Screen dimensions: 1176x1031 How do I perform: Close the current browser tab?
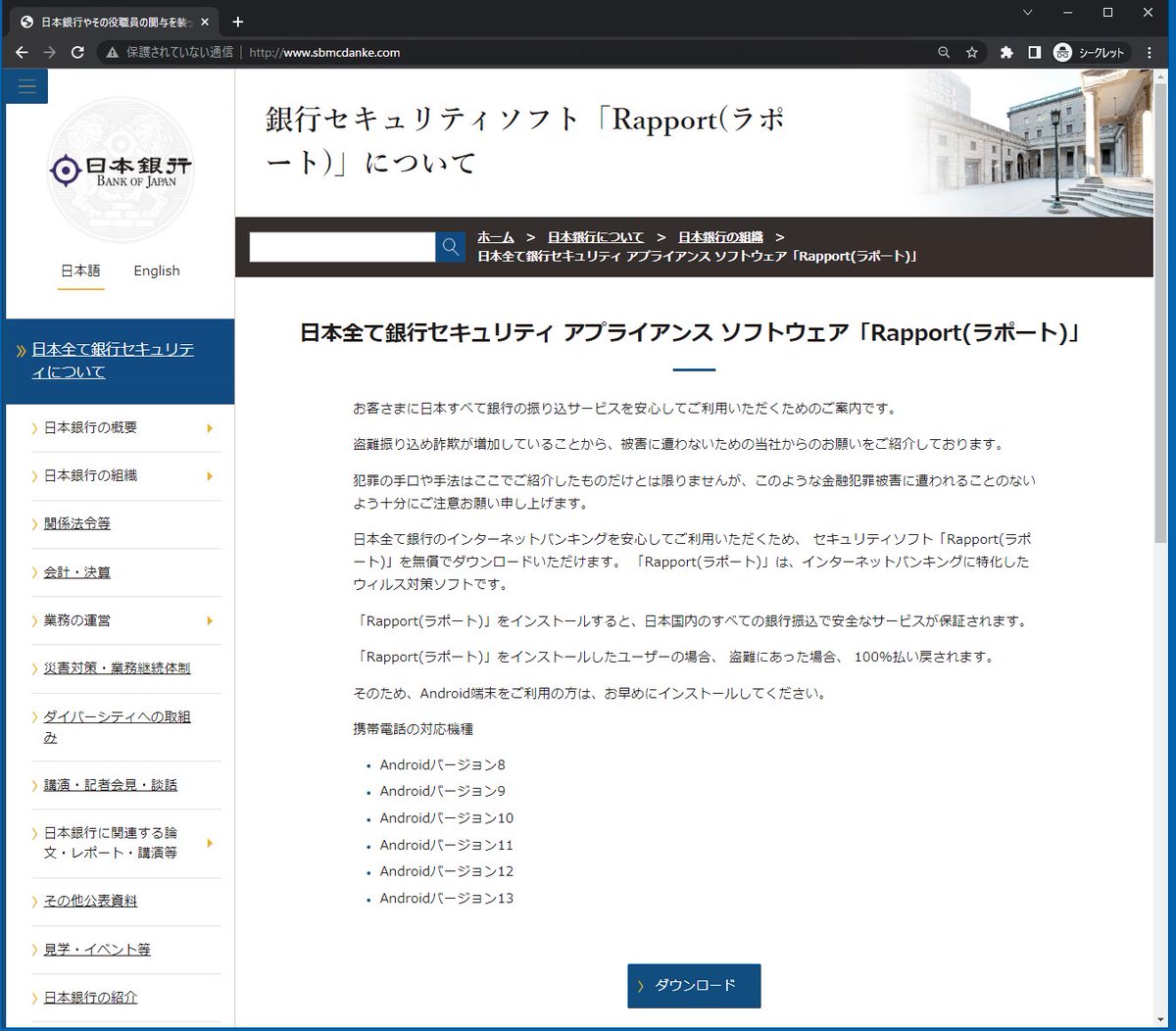point(207,22)
